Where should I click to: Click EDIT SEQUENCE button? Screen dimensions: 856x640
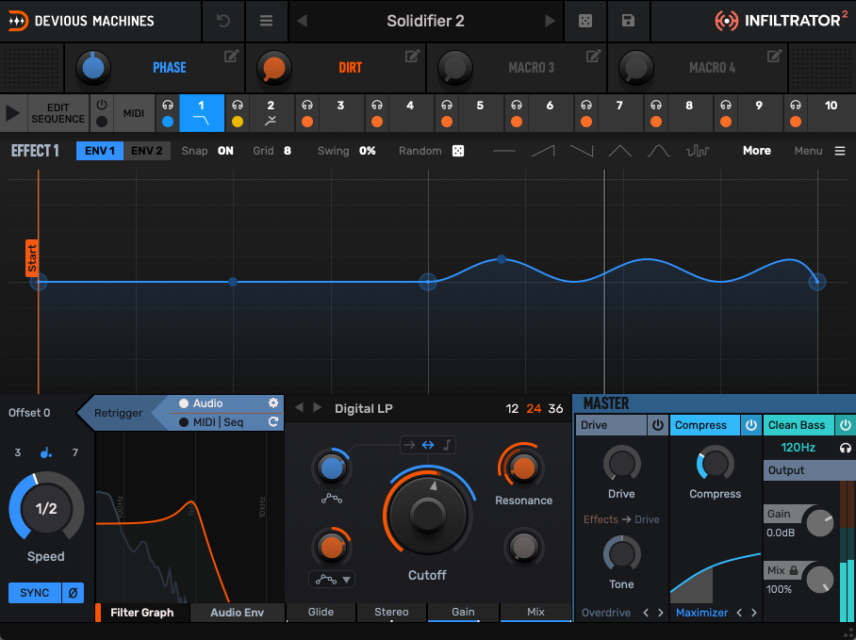point(58,113)
